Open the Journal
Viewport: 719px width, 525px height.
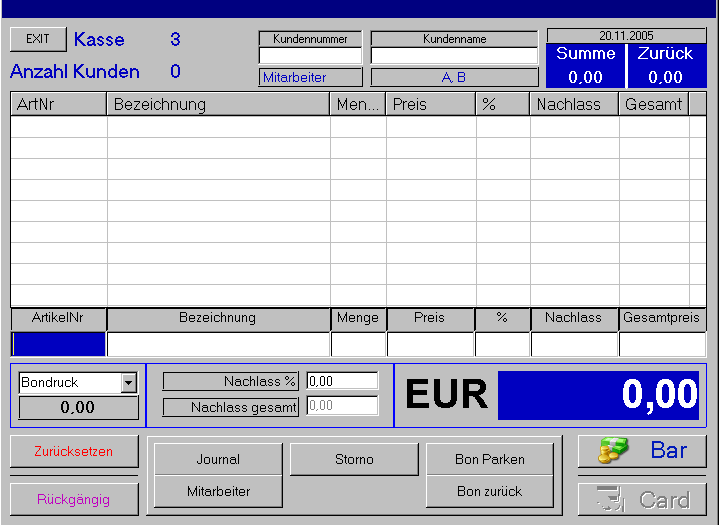coord(218,460)
